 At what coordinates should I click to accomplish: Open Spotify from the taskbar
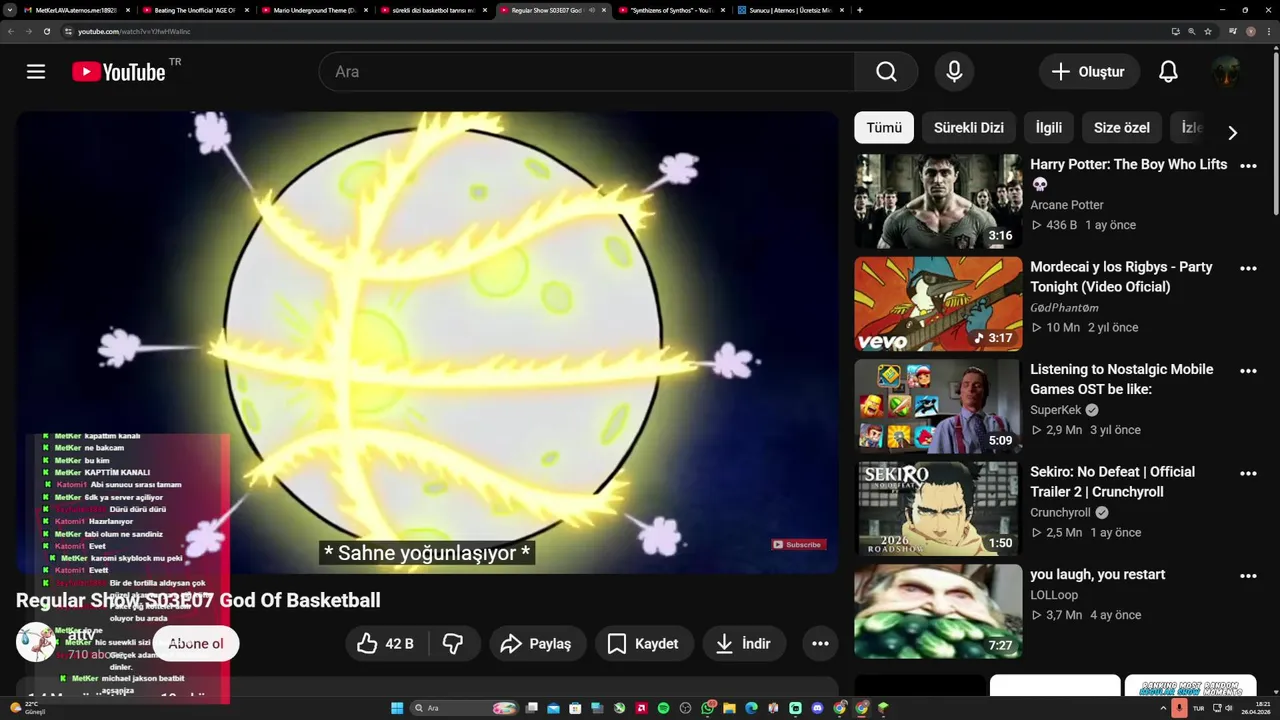pyautogui.click(x=664, y=708)
